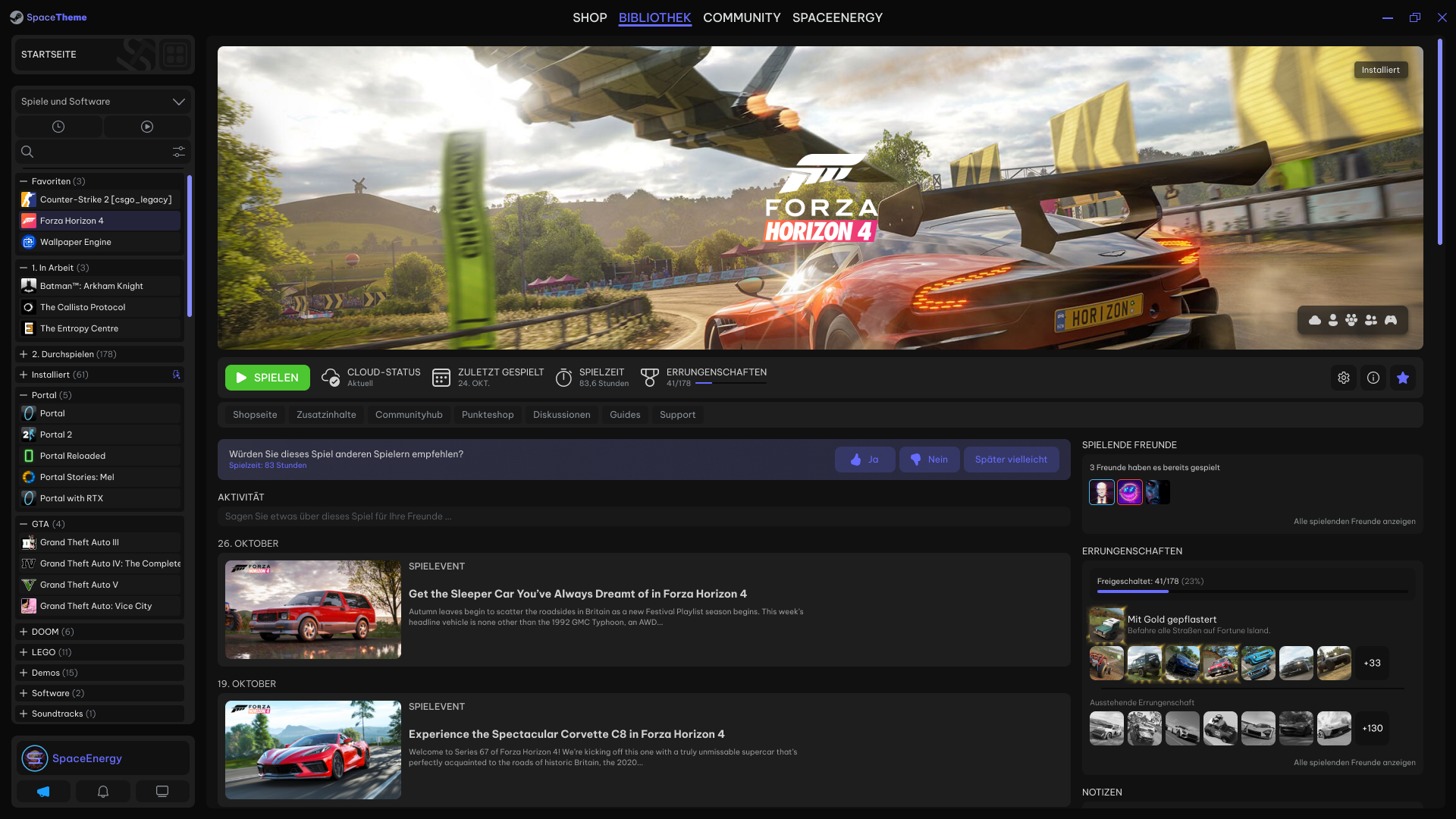The image size is (1456, 819).
Task: Open the screen icon in bottom sidebar
Action: tap(162, 792)
